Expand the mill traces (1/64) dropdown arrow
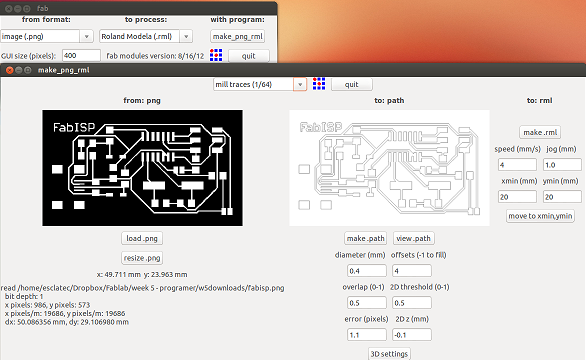Image resolution: width=586 pixels, height=360 pixels. pyautogui.click(x=300, y=84)
